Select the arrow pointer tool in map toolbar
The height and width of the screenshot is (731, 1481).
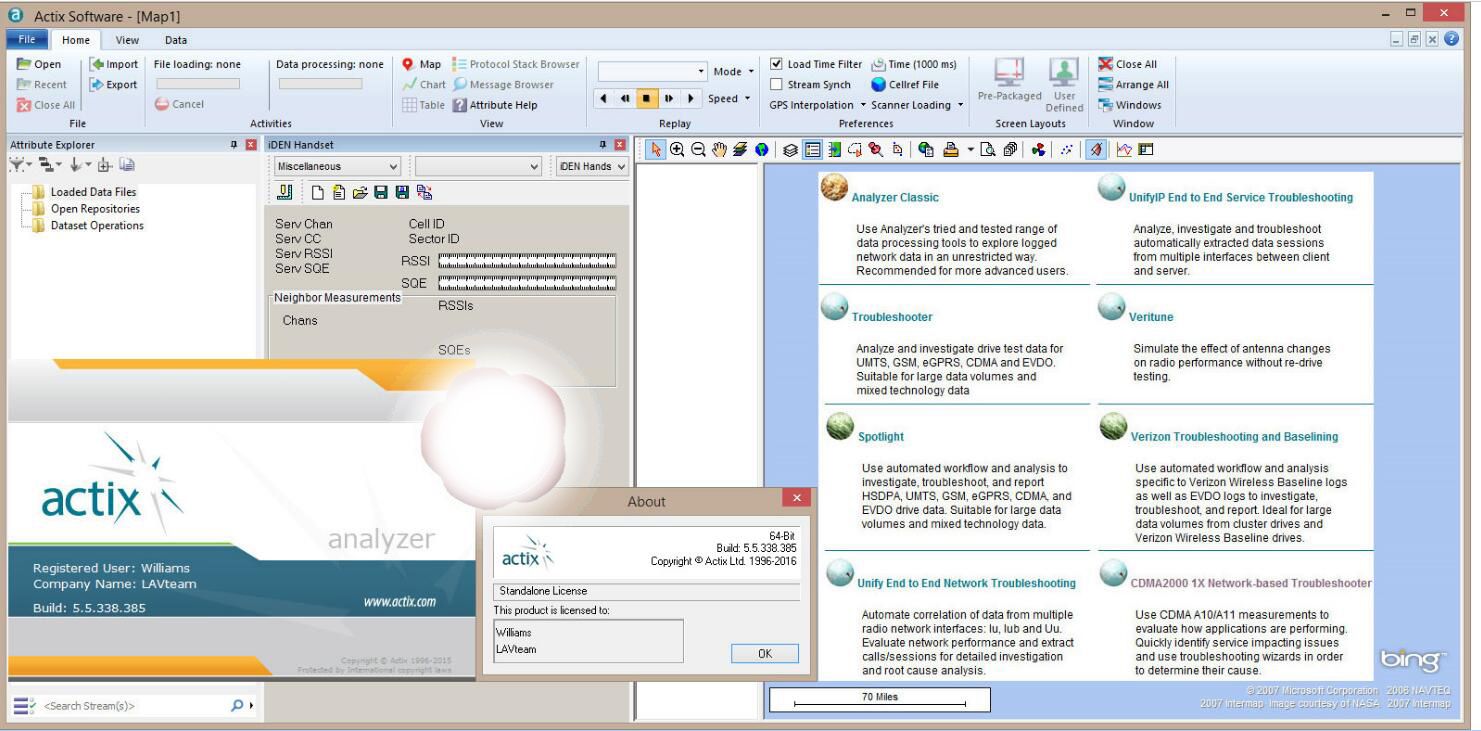[x=656, y=150]
